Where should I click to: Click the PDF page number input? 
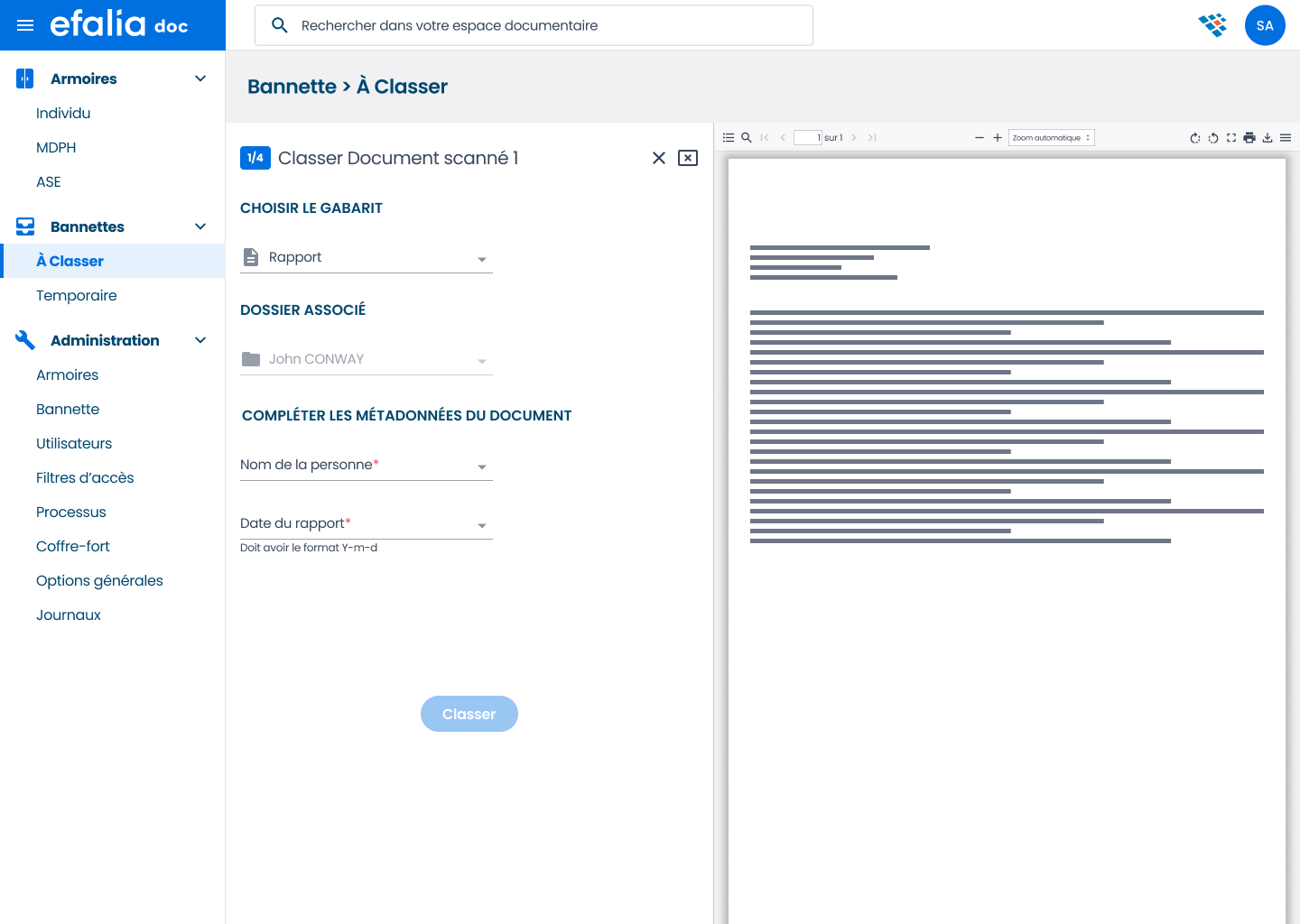[807, 138]
